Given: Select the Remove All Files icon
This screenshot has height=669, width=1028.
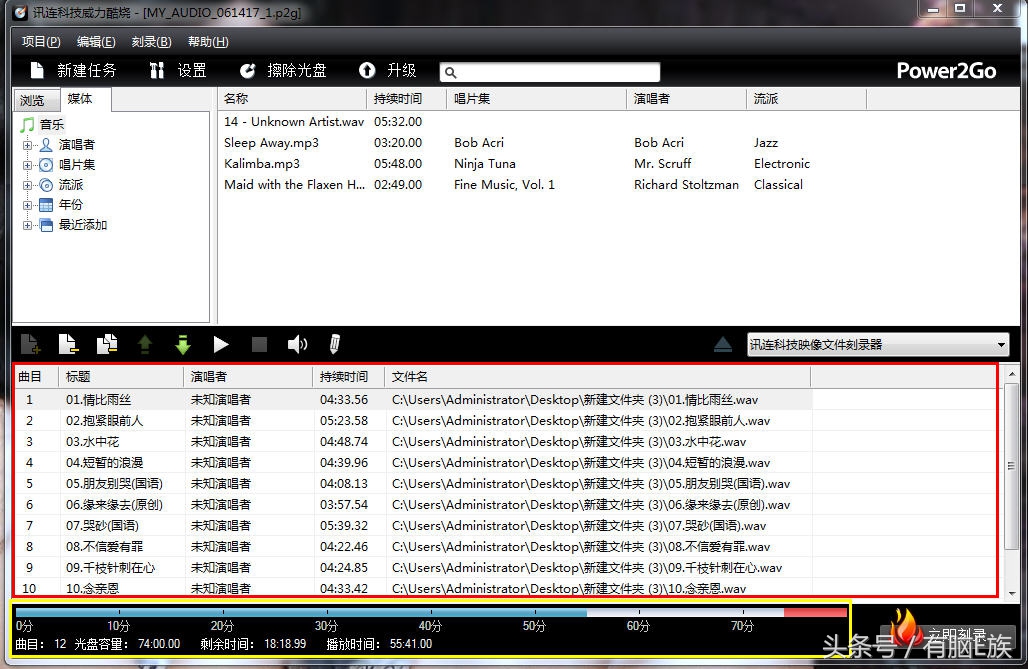Looking at the screenshot, I should coord(106,344).
